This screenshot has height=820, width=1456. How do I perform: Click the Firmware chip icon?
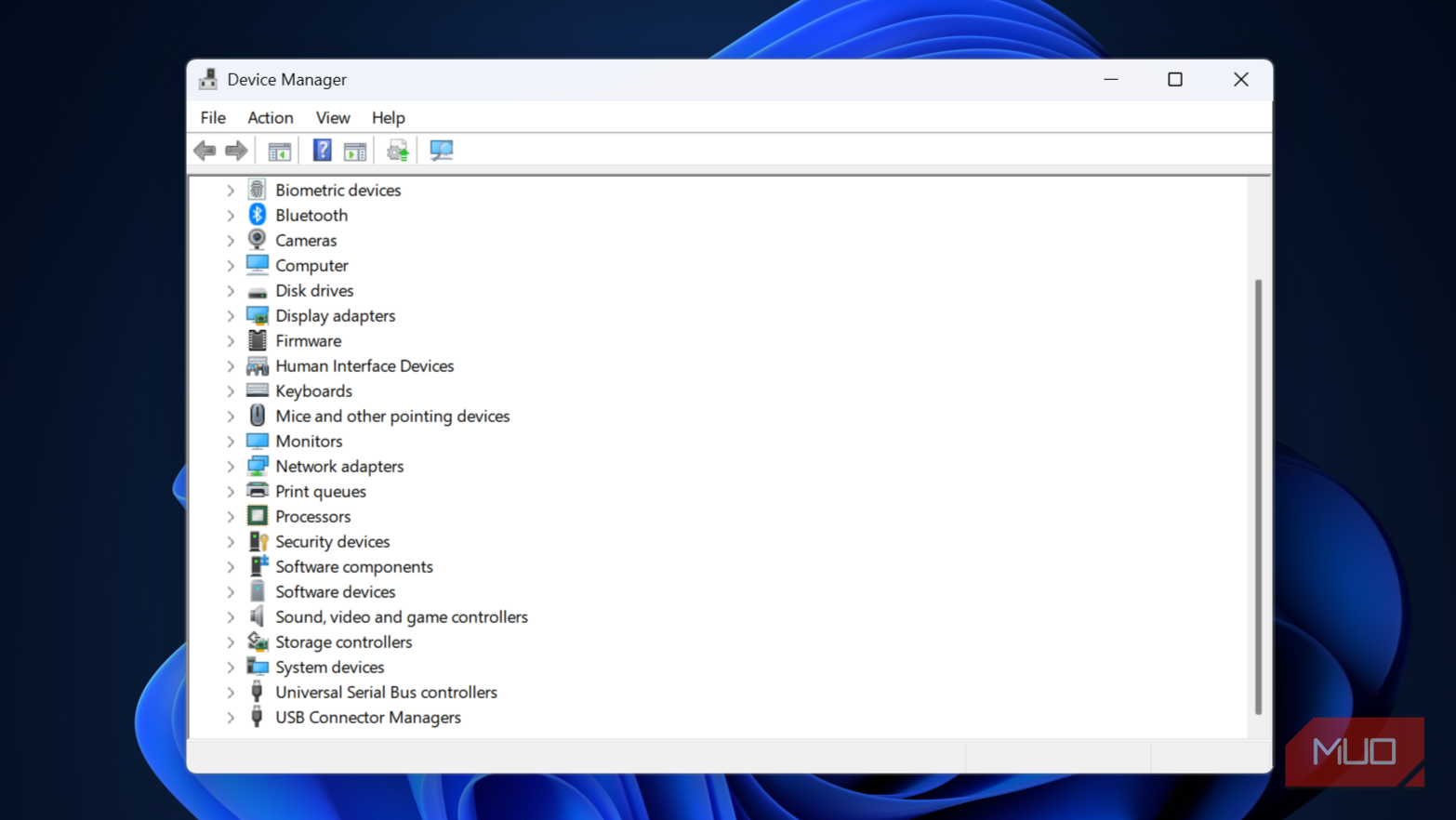click(x=258, y=340)
